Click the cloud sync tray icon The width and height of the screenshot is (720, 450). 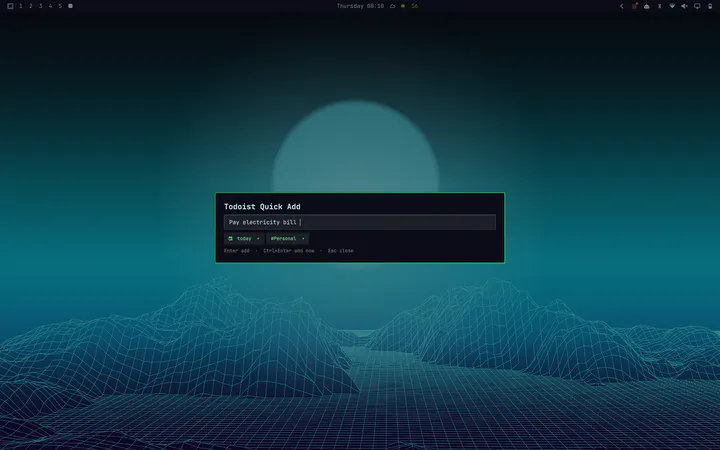click(647, 6)
